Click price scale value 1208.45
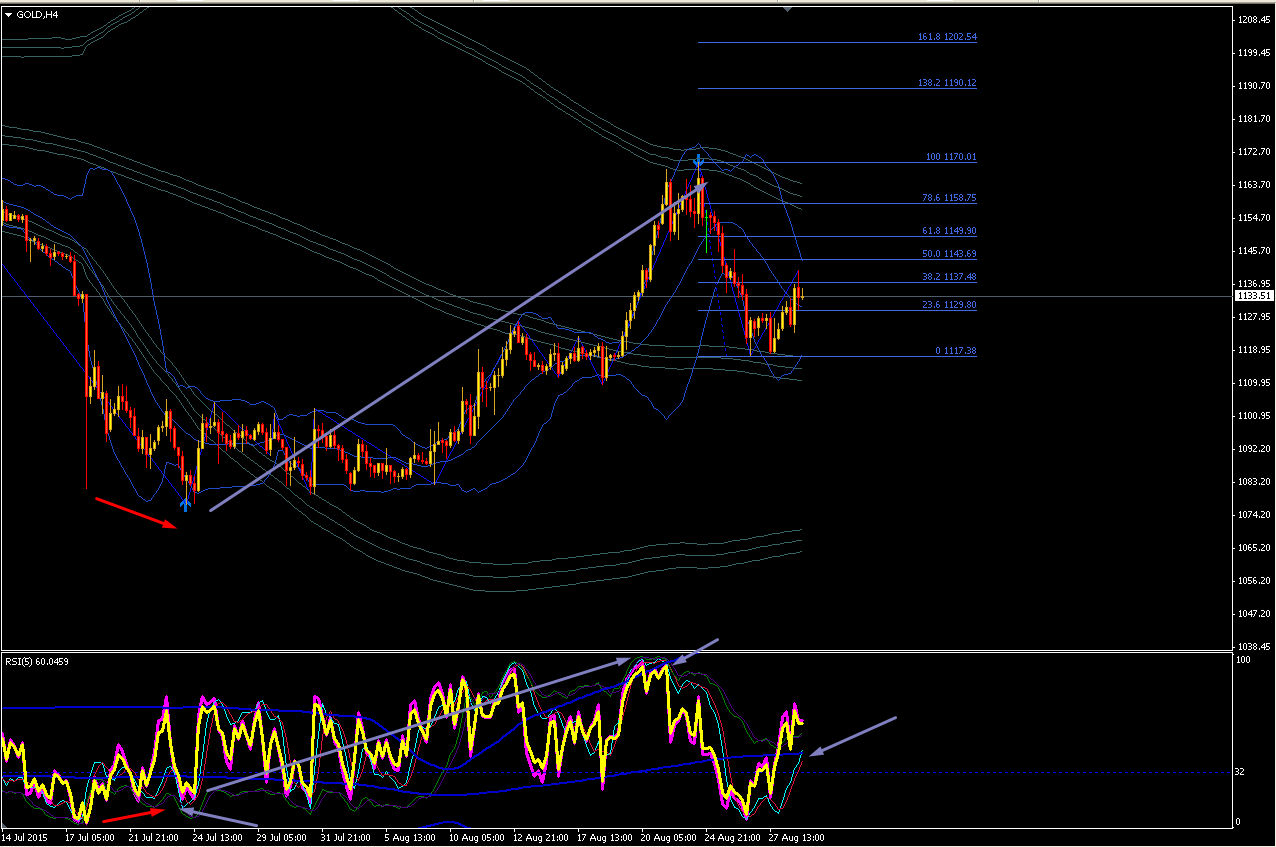This screenshot has height=847, width=1276. (x=1253, y=20)
